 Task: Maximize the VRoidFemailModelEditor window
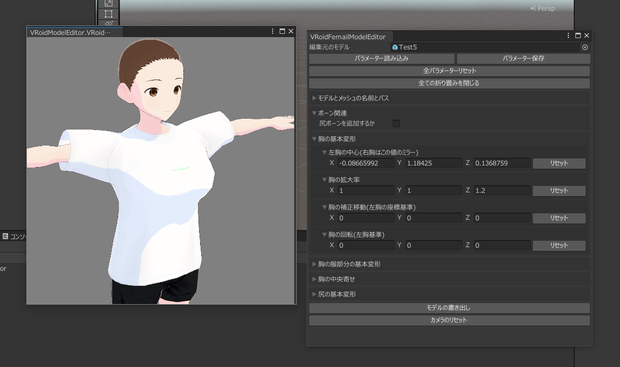pyautogui.click(x=578, y=36)
